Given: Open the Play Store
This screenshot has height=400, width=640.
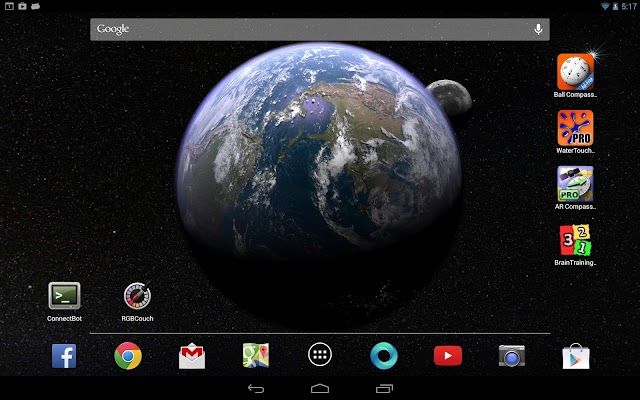Looking at the screenshot, I should [x=576, y=356].
